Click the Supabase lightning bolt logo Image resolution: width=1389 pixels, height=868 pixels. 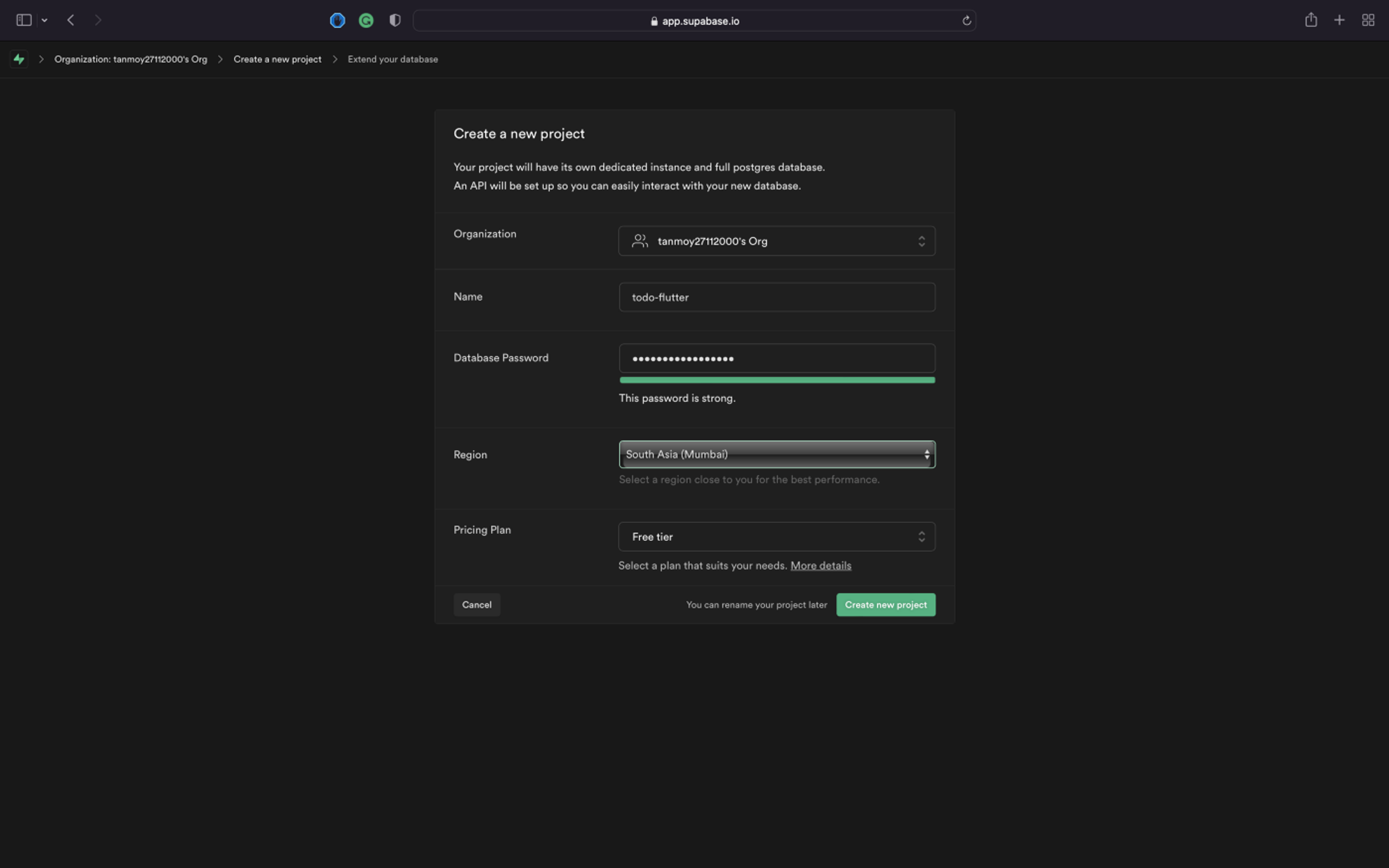click(x=19, y=59)
